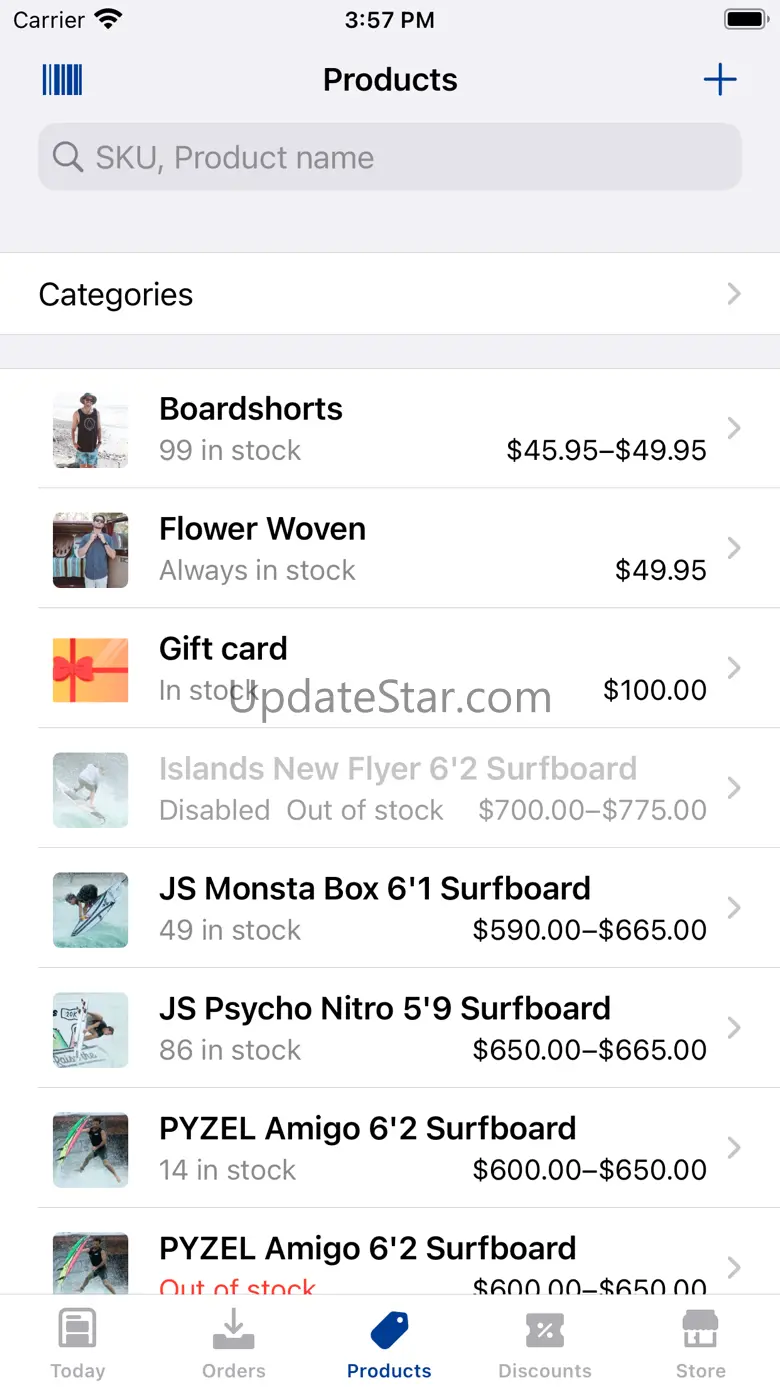Go to the Orders tab
The height and width of the screenshot is (1387, 780).
point(233,1342)
